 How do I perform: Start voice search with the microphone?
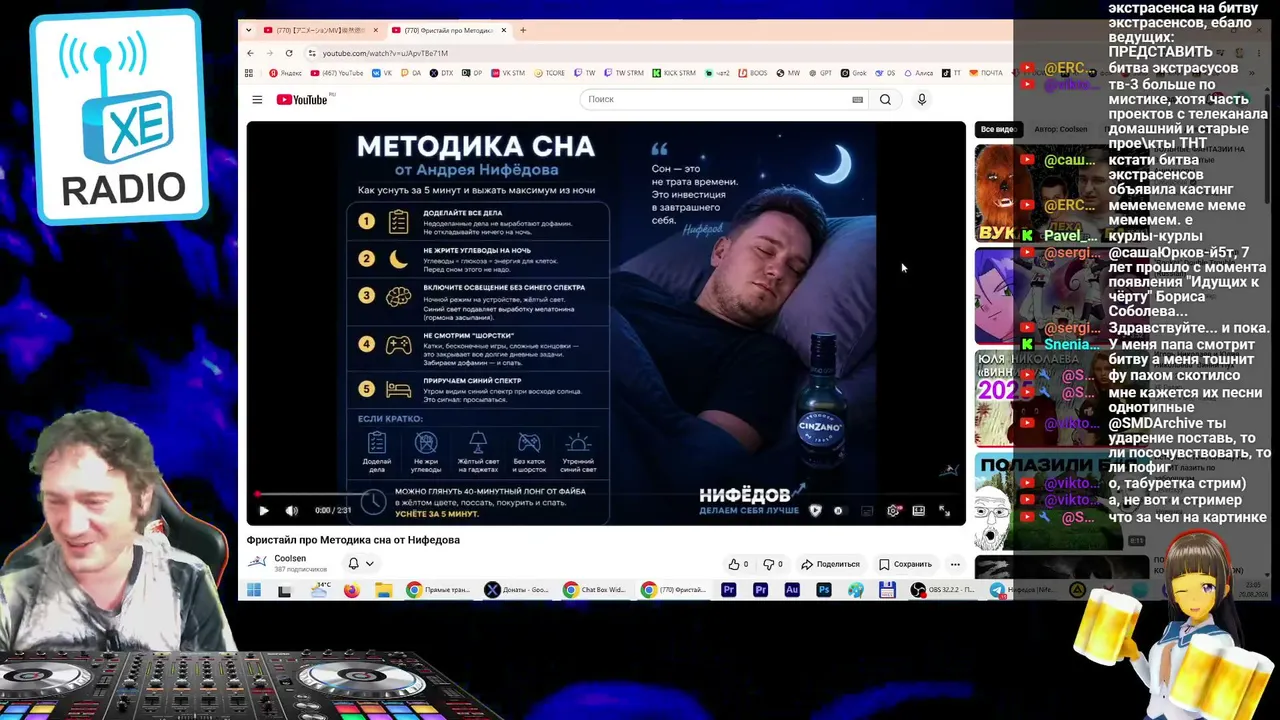tap(922, 99)
